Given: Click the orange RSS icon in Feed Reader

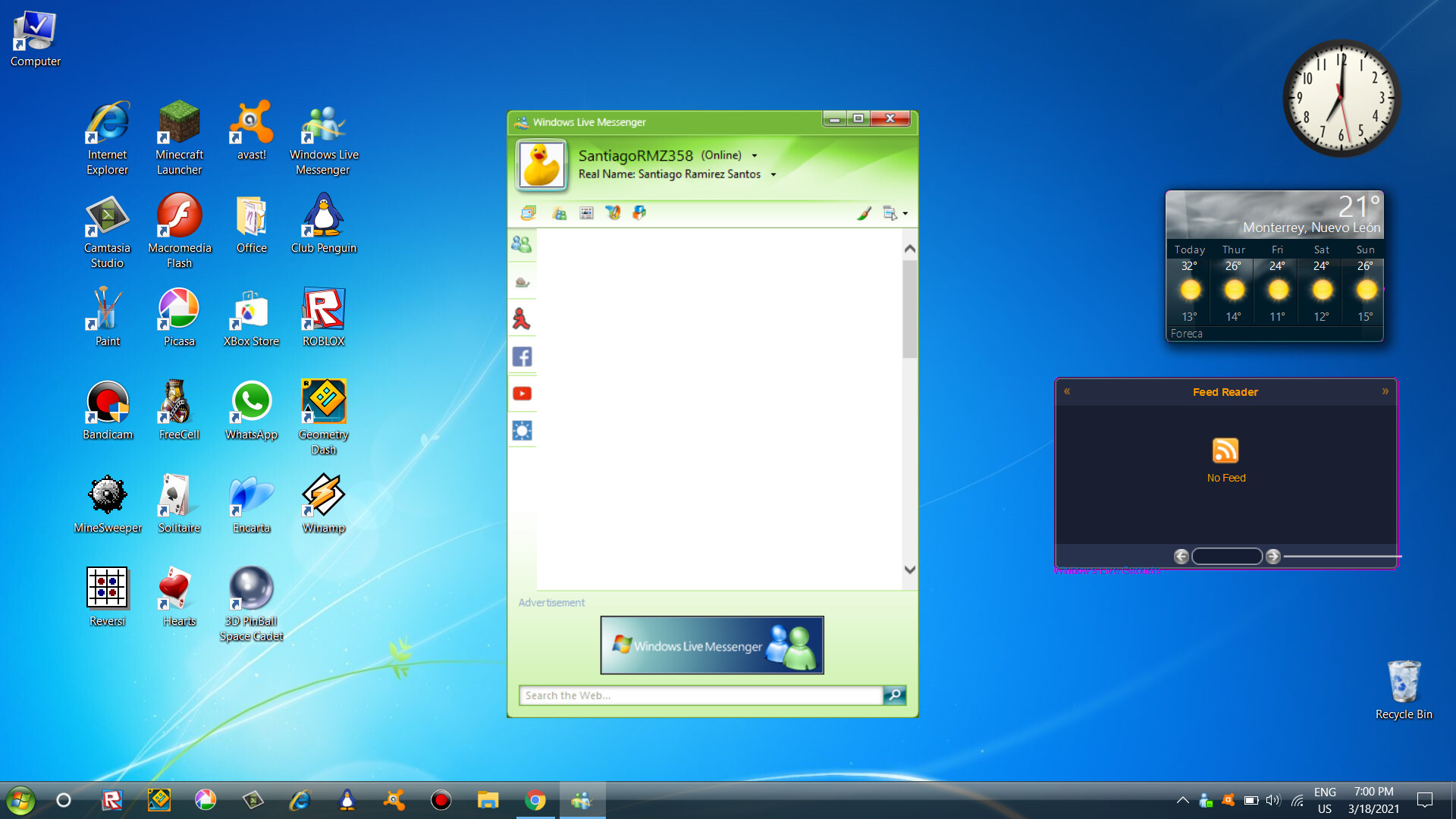Looking at the screenshot, I should pyautogui.click(x=1225, y=450).
